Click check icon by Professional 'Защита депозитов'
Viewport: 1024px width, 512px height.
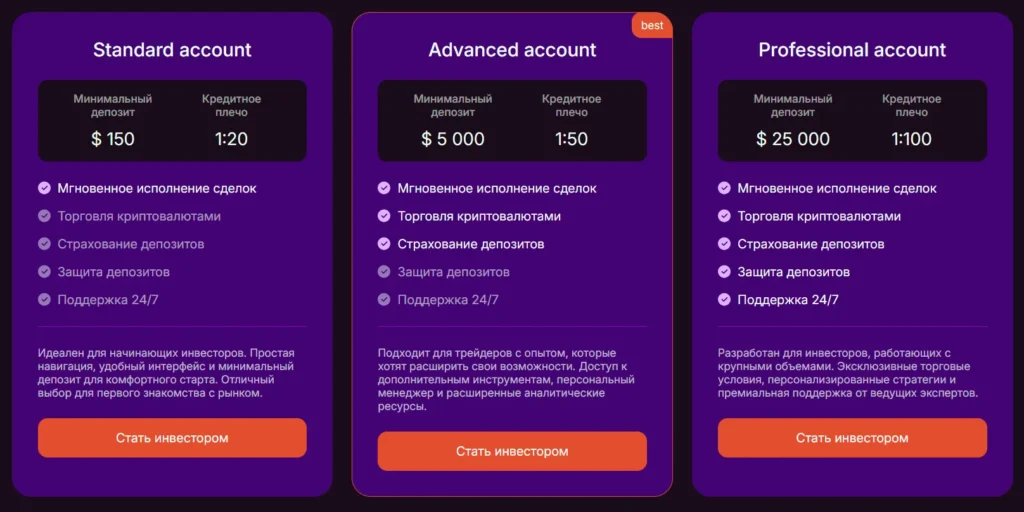coord(724,272)
